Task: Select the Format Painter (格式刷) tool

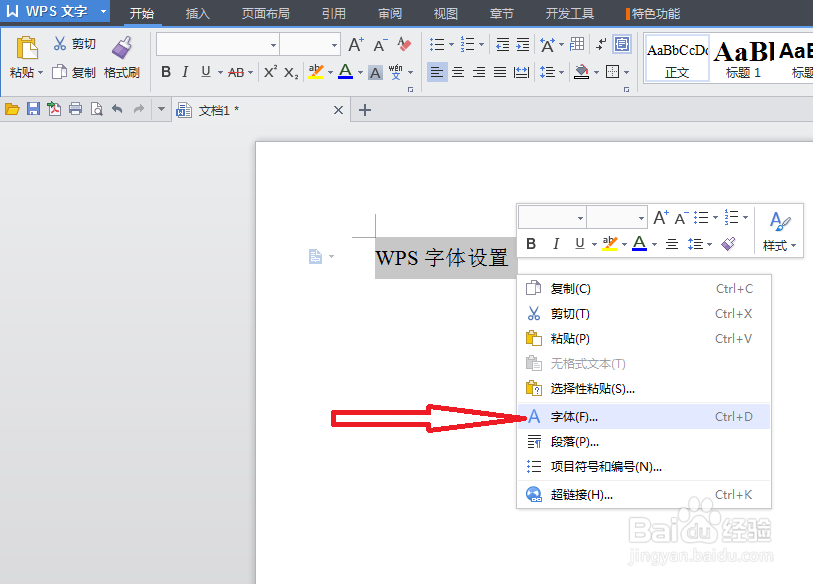Action: pos(122,57)
